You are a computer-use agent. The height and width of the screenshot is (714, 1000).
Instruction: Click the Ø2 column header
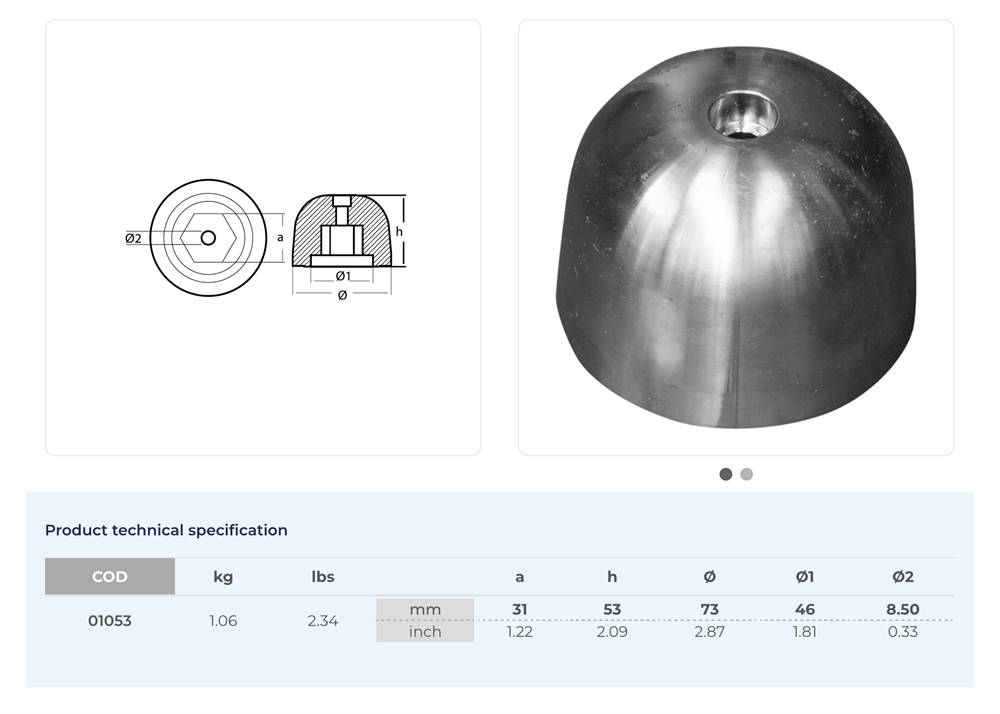tap(902, 577)
